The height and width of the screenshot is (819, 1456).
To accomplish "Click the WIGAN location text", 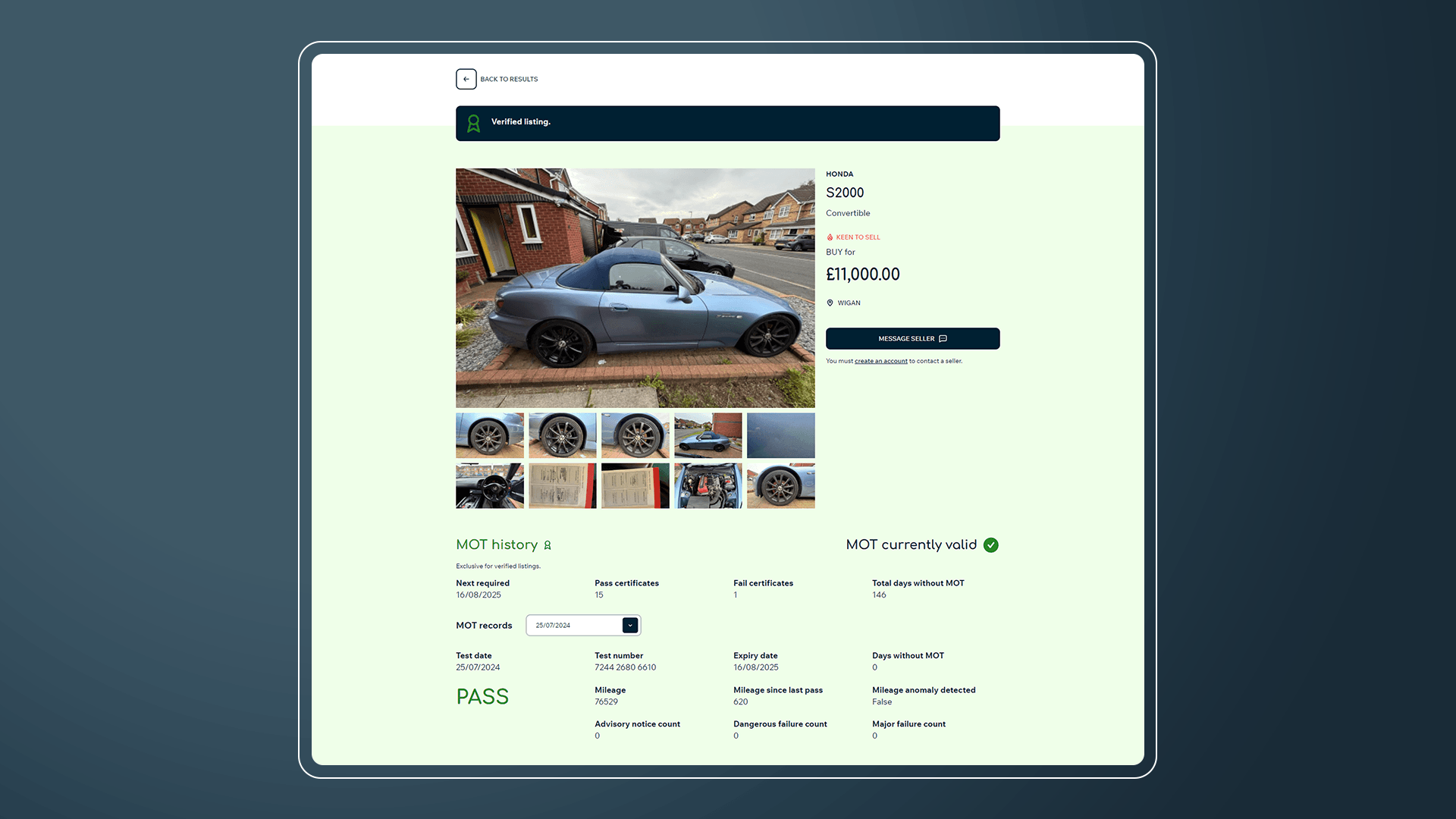I will (x=849, y=303).
